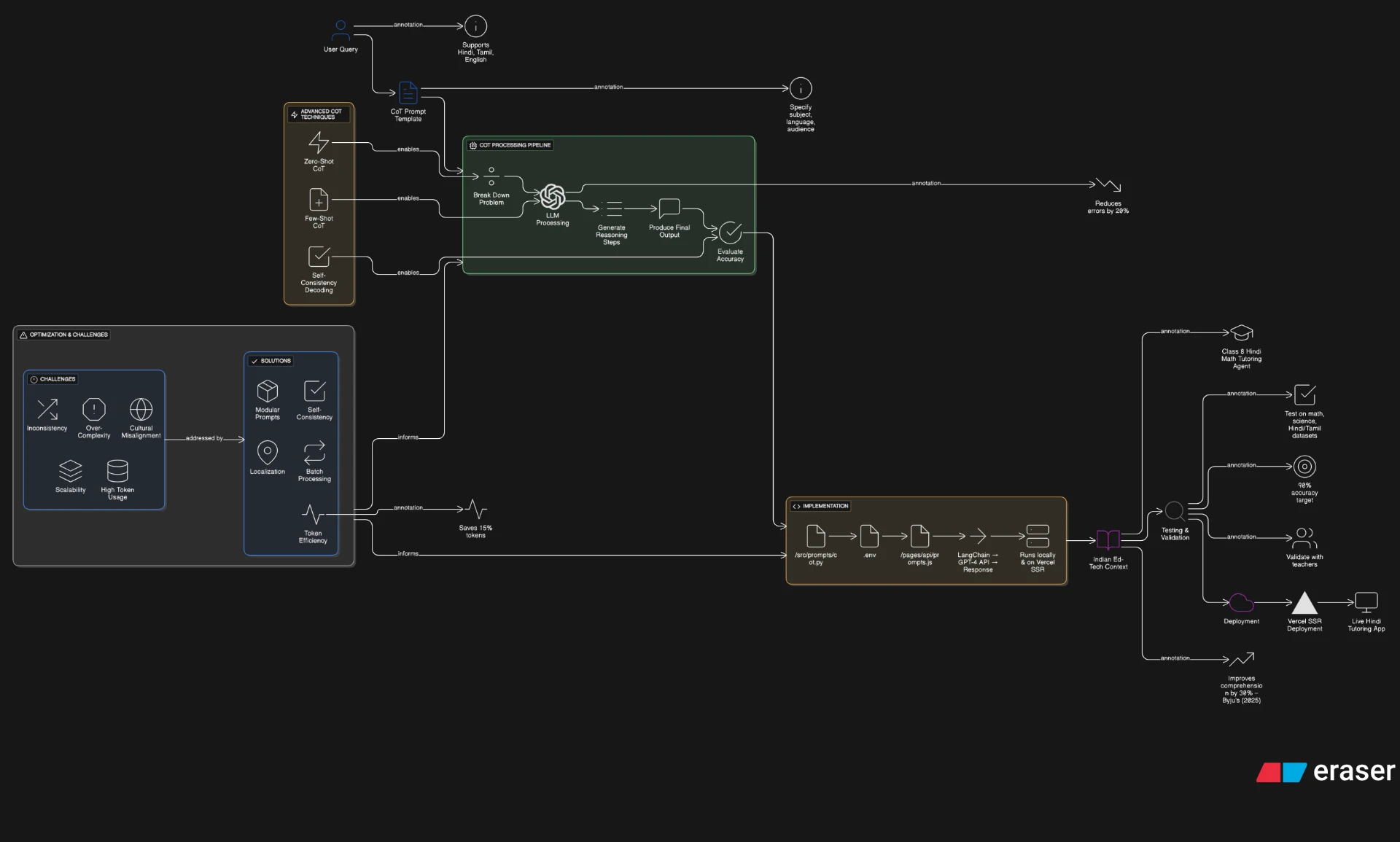Click the 90% accuracy target icon

(1304, 467)
